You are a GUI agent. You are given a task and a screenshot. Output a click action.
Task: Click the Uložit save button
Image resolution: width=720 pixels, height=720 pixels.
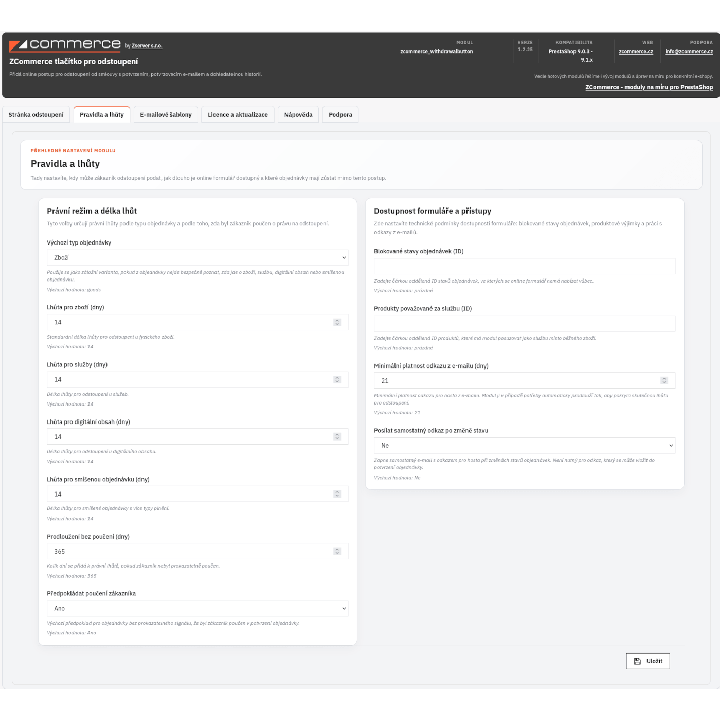pos(647,661)
